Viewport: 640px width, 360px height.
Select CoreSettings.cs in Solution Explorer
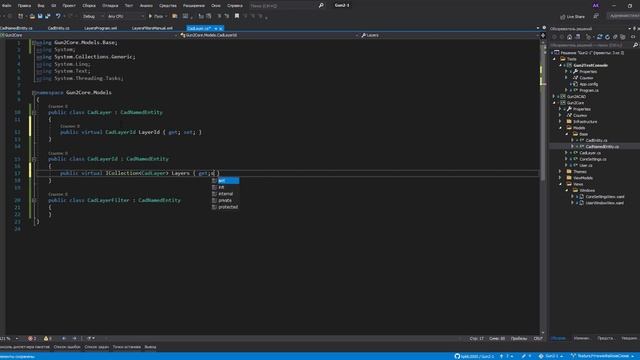(593, 159)
